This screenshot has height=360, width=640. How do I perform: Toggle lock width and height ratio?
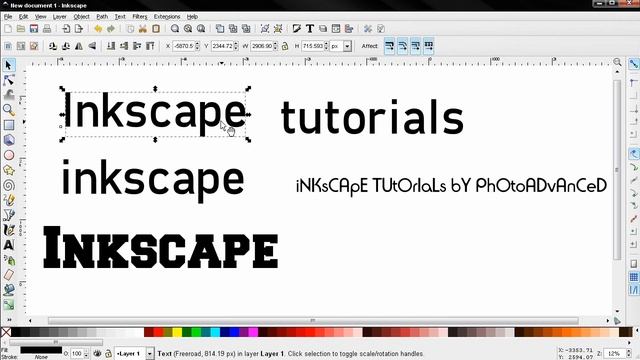[x=284, y=46]
